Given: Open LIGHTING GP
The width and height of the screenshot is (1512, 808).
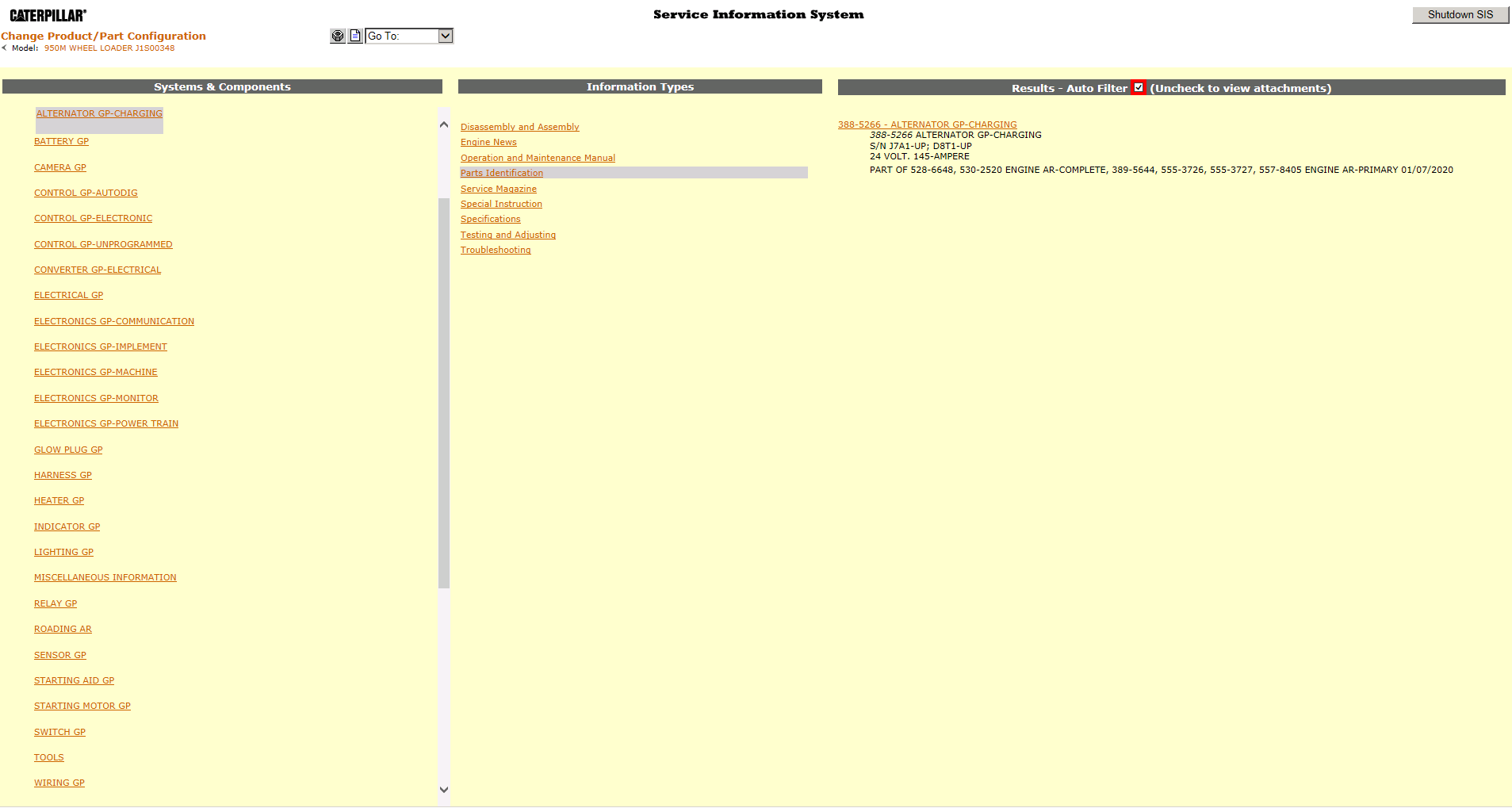Looking at the screenshot, I should (63, 552).
